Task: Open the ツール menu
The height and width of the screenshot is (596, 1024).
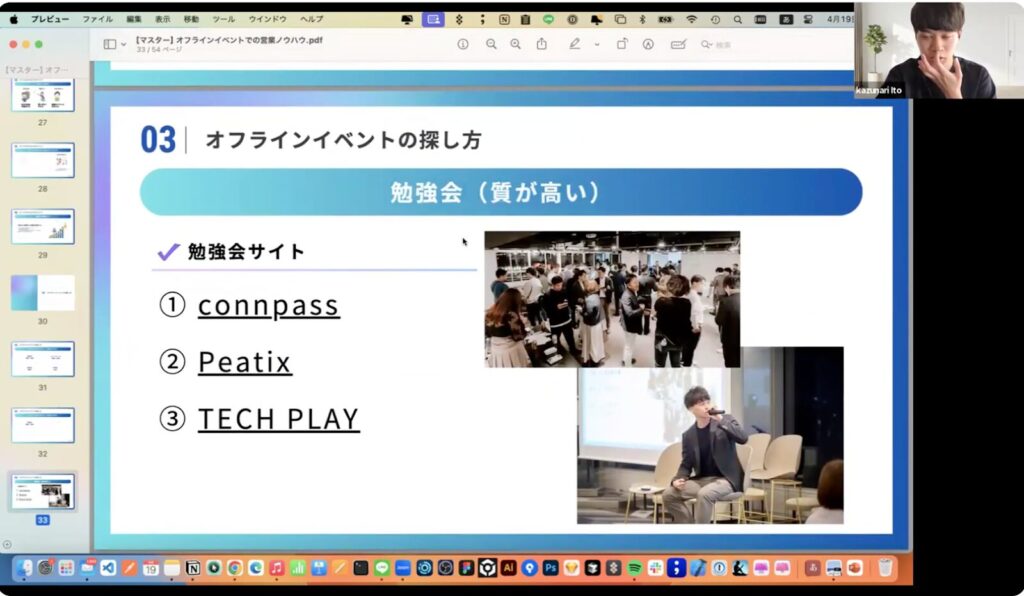Action: tap(223, 19)
